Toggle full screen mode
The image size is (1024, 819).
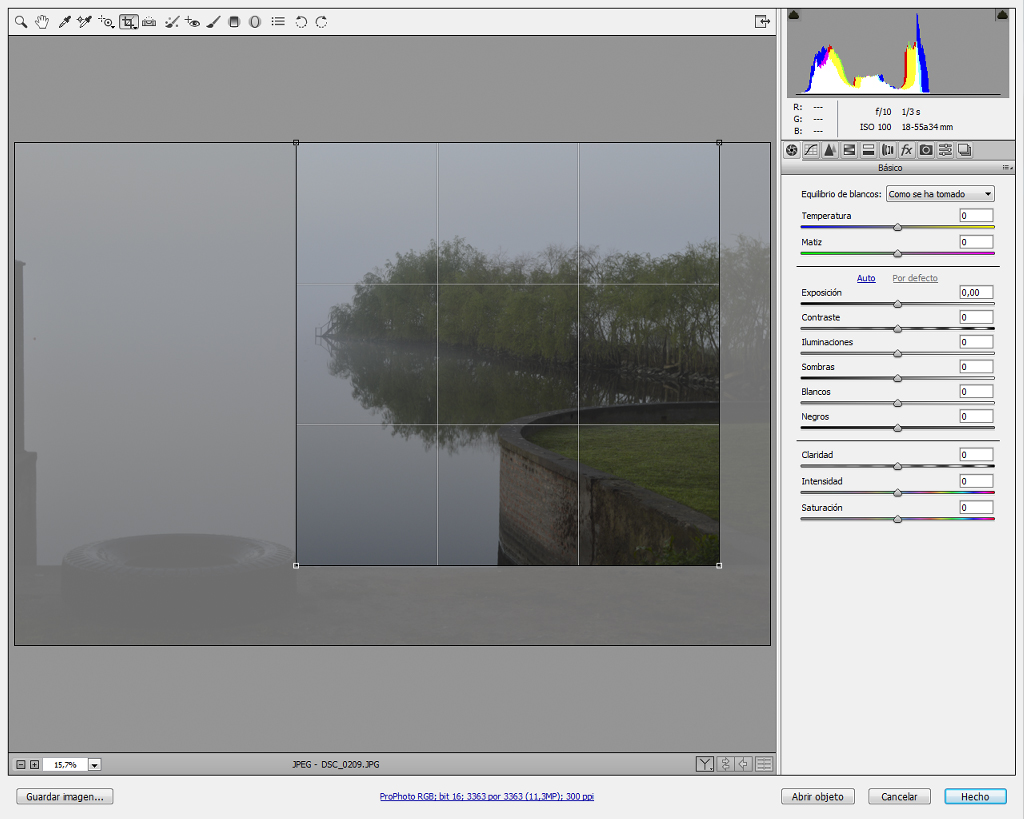[762, 22]
